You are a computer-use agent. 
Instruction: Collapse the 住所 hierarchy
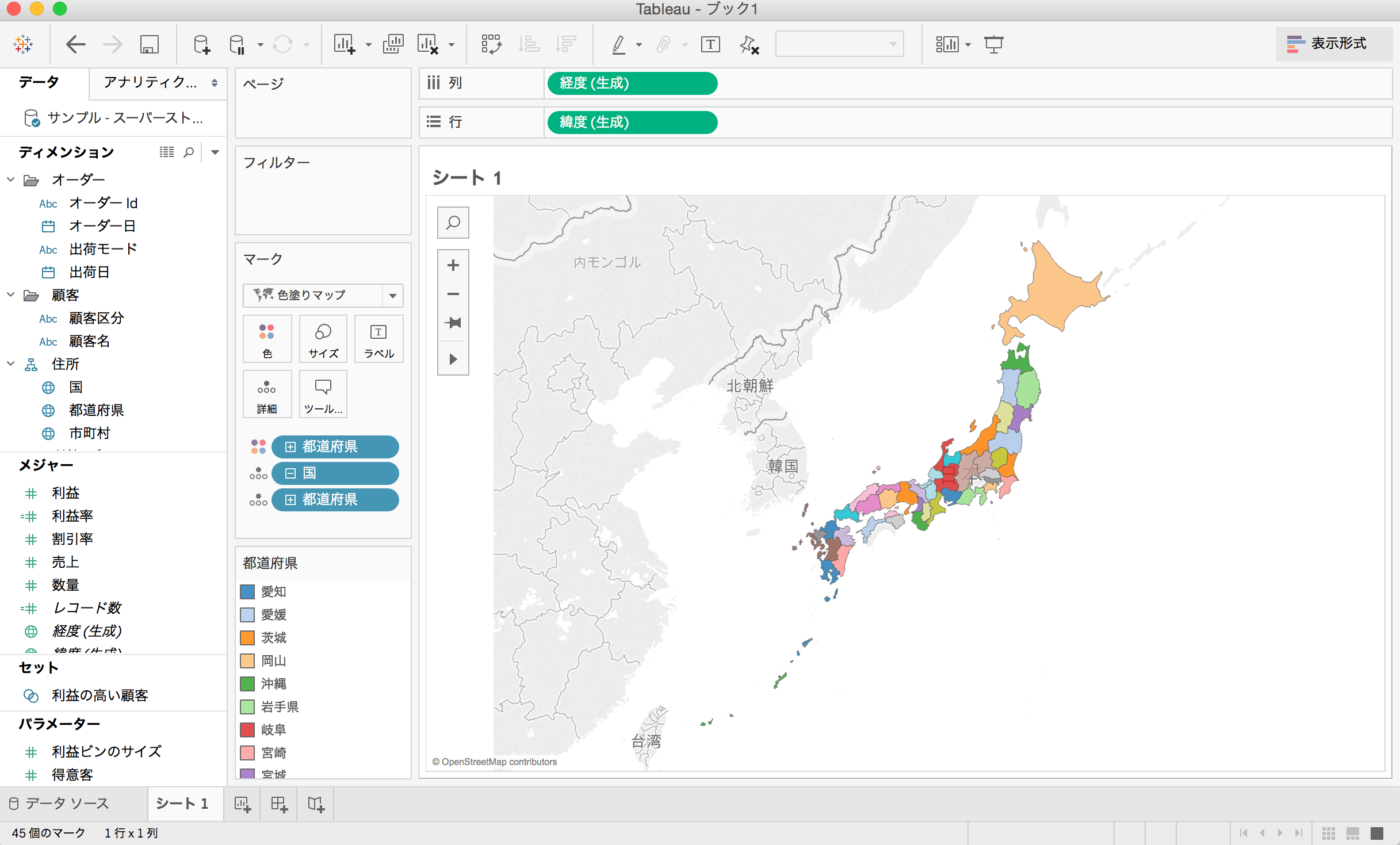click(x=10, y=364)
